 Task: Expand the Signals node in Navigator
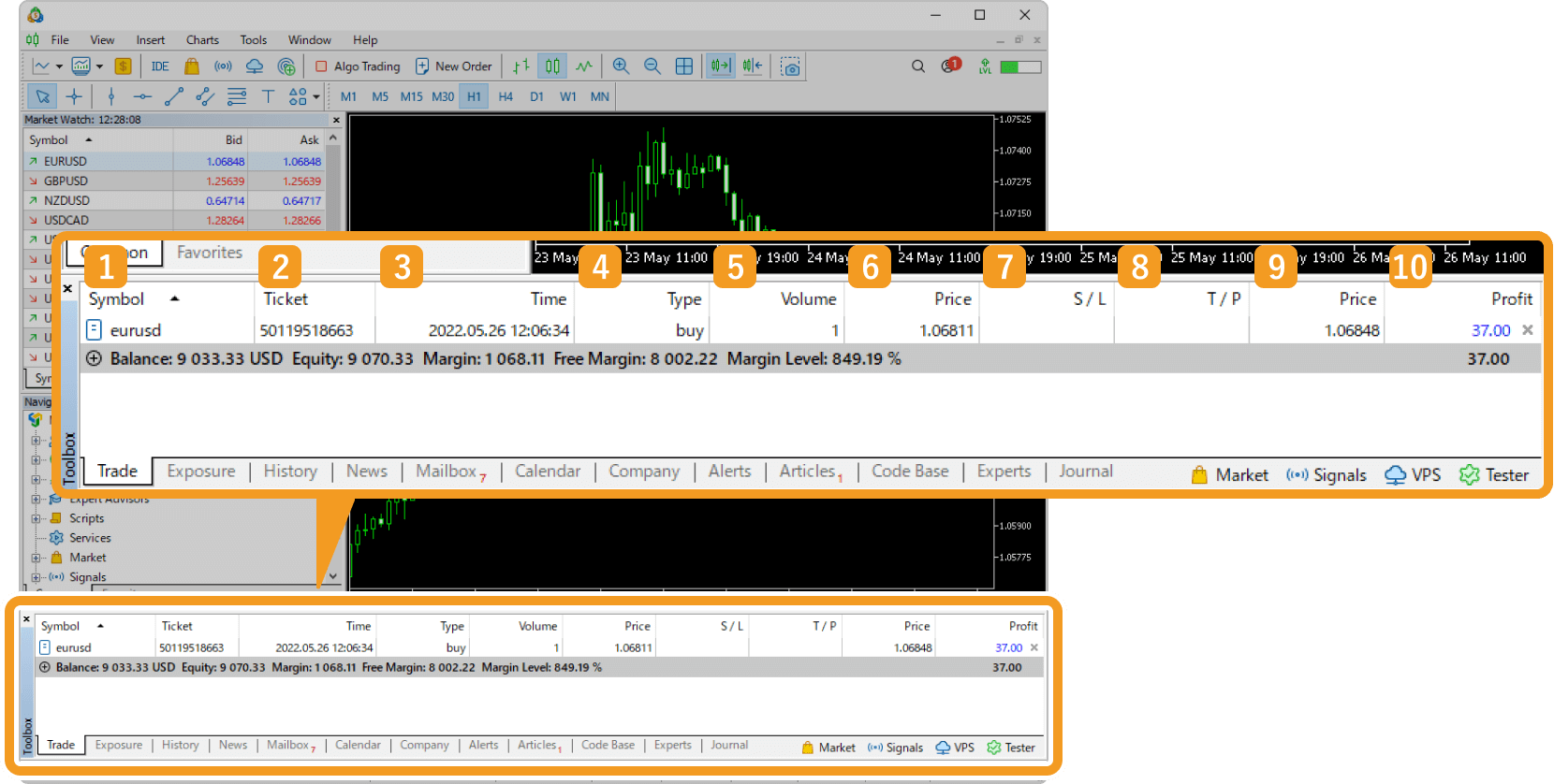tap(37, 577)
